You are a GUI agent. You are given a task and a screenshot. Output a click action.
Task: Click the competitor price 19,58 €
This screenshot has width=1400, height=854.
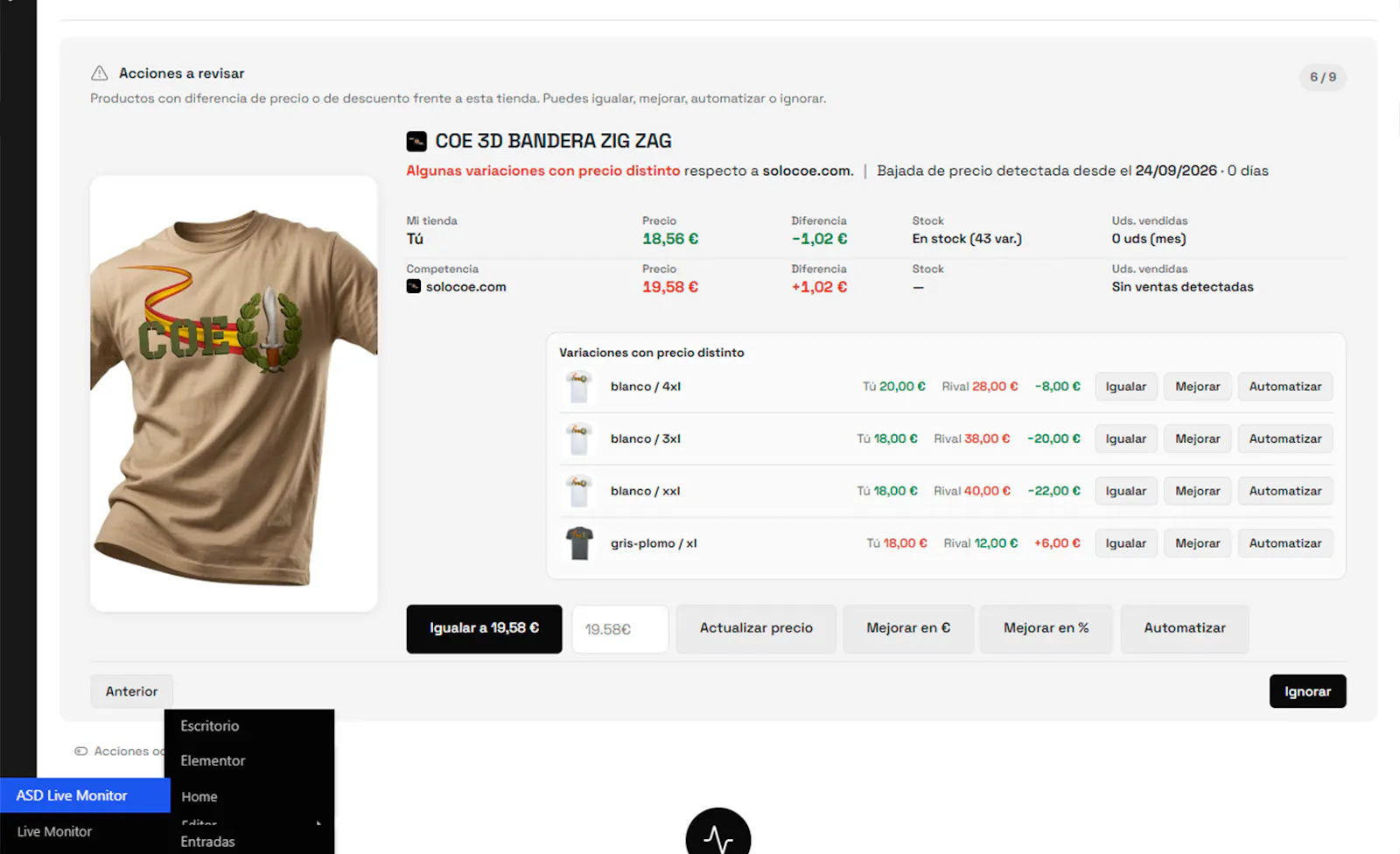[x=670, y=287]
